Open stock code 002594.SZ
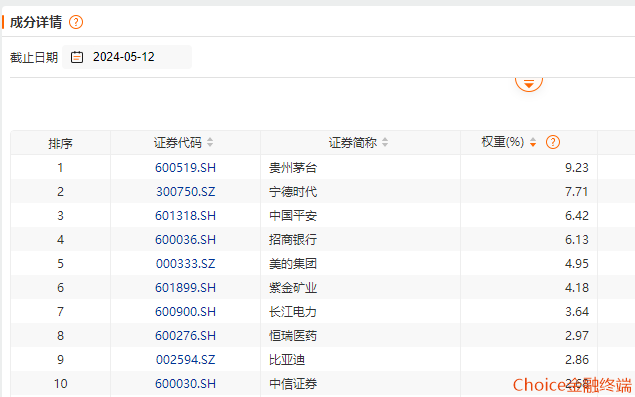635x397 pixels. pyautogui.click(x=185, y=360)
